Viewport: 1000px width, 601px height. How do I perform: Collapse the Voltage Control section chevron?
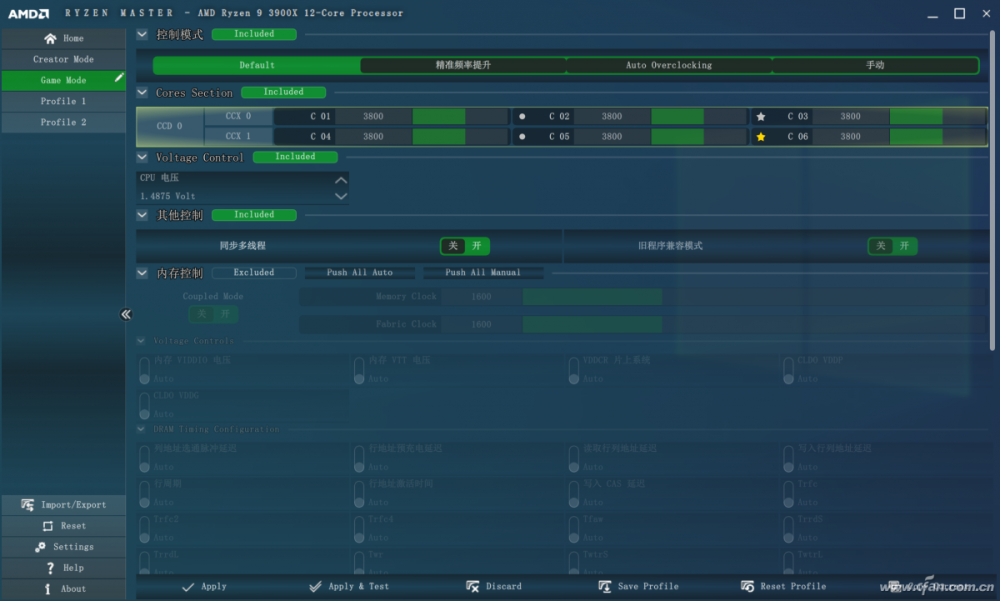(142, 157)
